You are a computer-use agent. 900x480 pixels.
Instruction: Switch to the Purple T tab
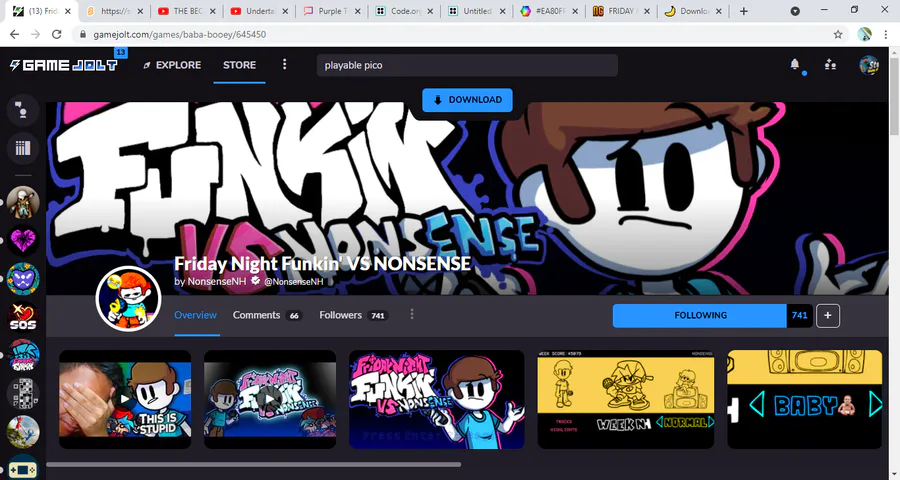[332, 11]
